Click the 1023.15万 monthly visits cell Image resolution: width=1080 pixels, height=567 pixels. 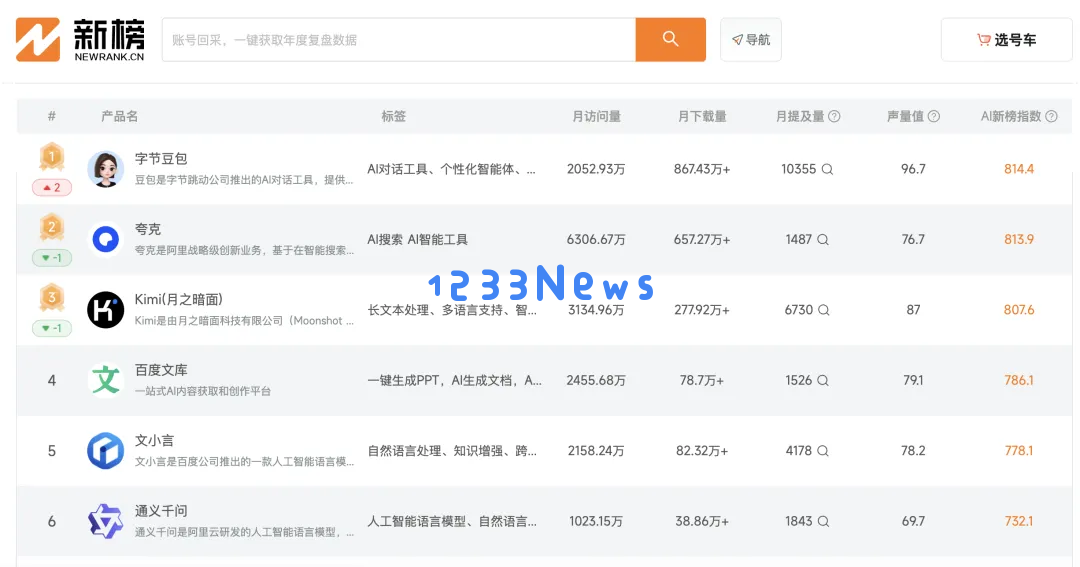click(596, 522)
